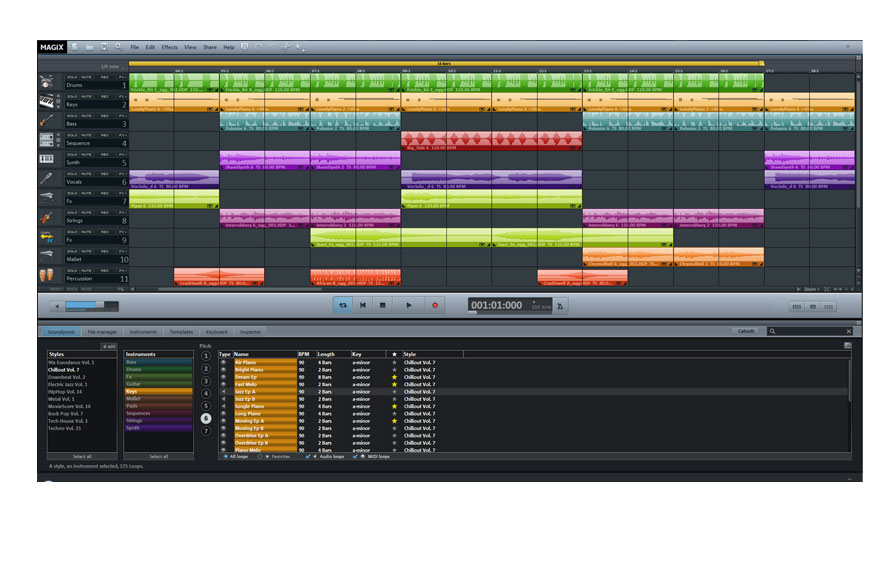
Task: Click the play button in transport
Action: click(409, 305)
